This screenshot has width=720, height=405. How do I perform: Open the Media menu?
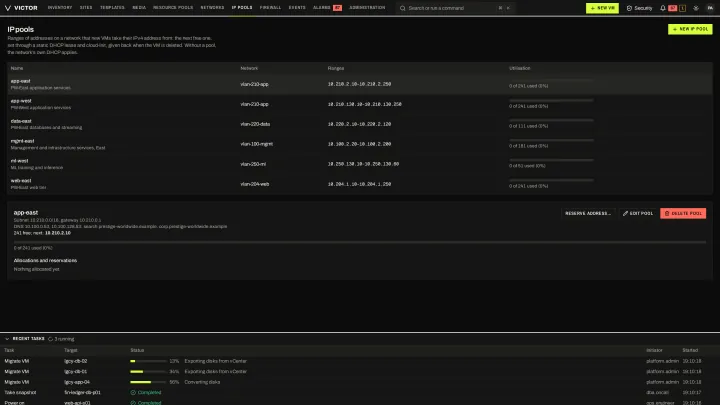139,8
